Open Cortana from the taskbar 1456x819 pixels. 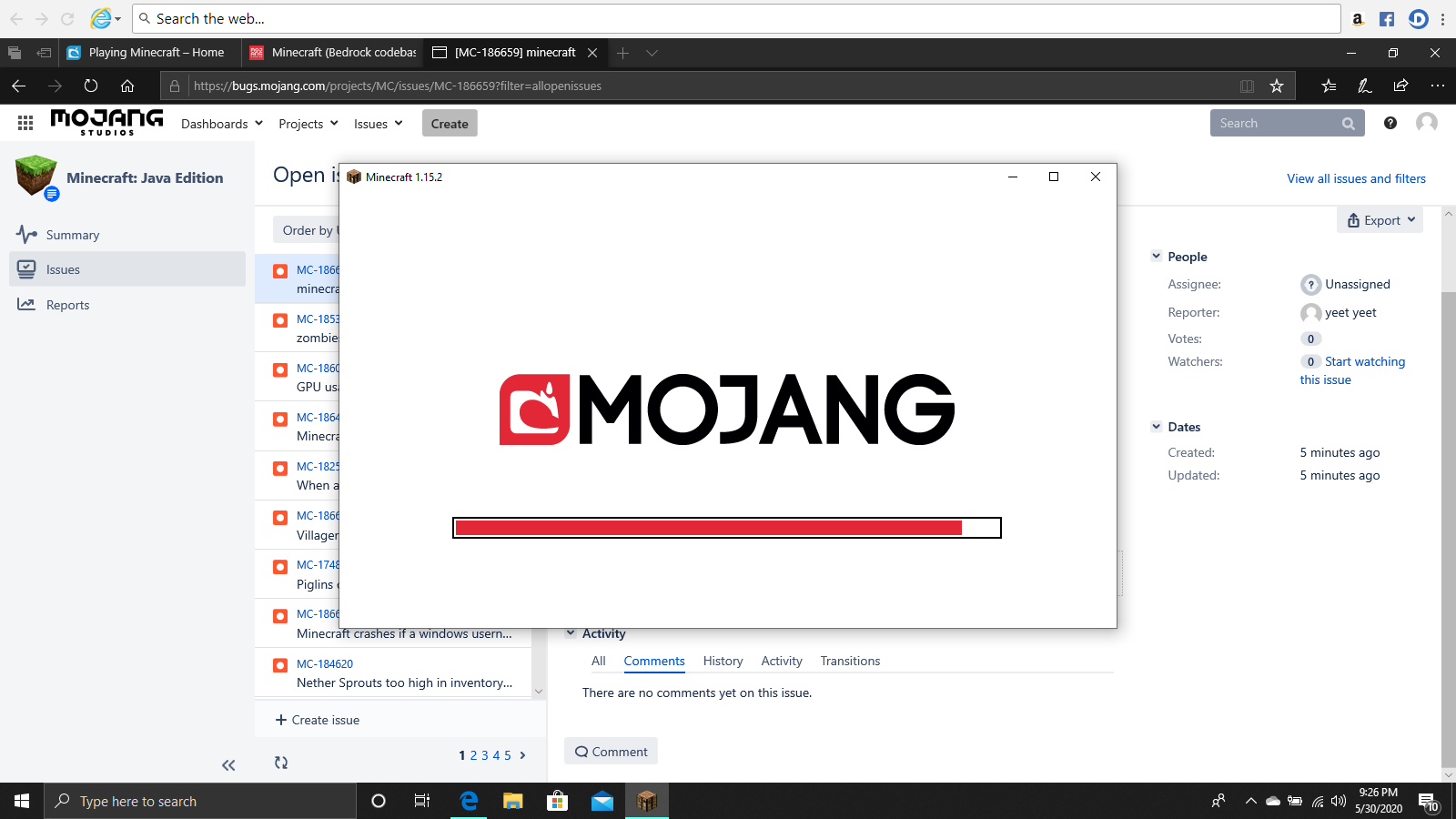pos(379,801)
